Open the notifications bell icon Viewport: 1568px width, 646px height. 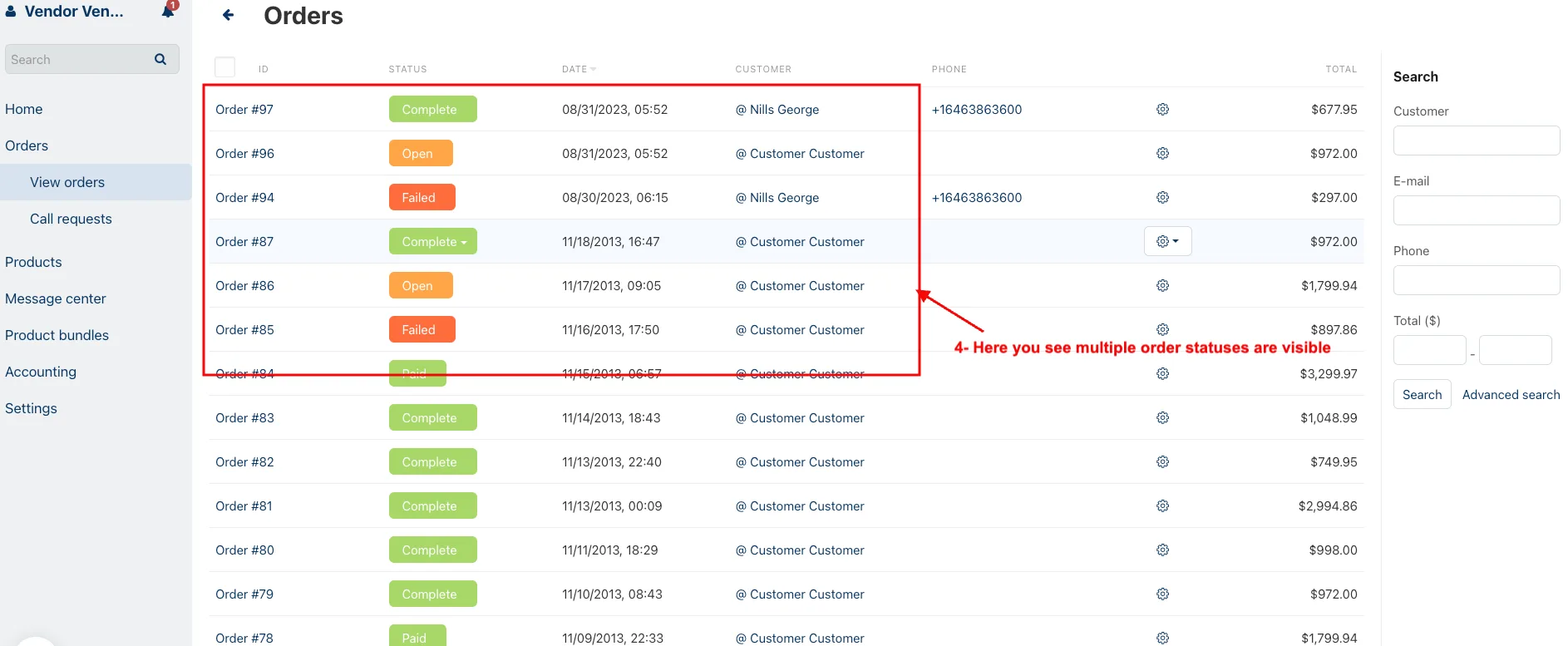pos(169,11)
